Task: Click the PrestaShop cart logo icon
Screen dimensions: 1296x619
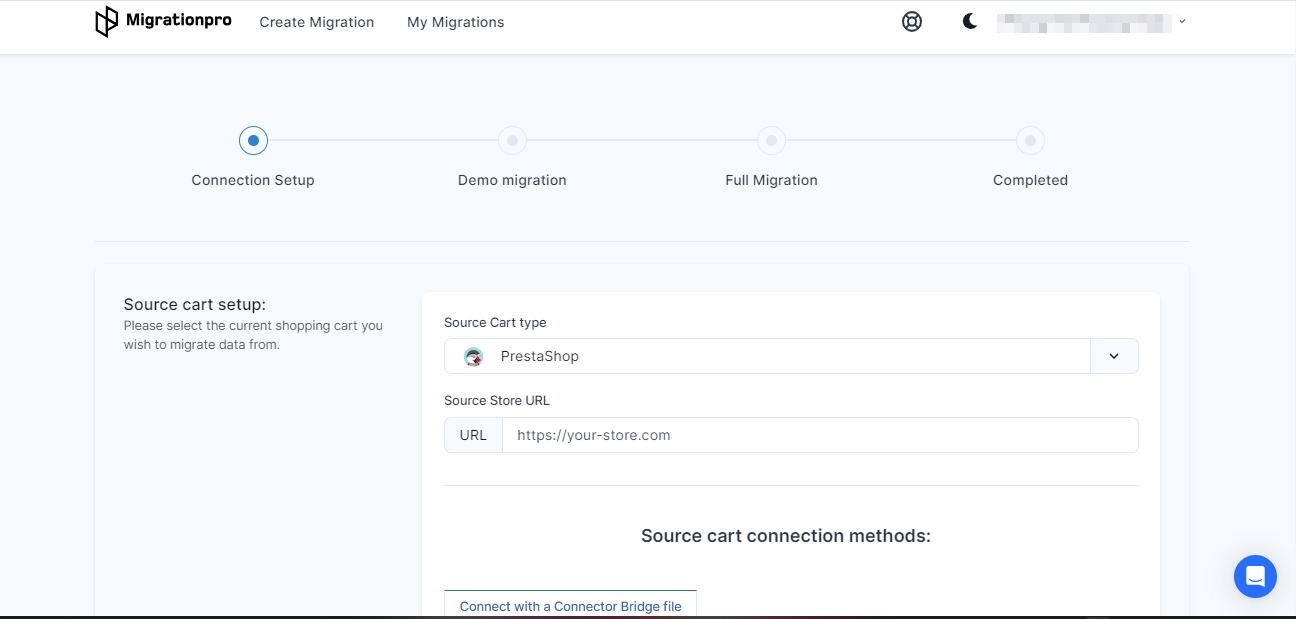Action: [474, 356]
